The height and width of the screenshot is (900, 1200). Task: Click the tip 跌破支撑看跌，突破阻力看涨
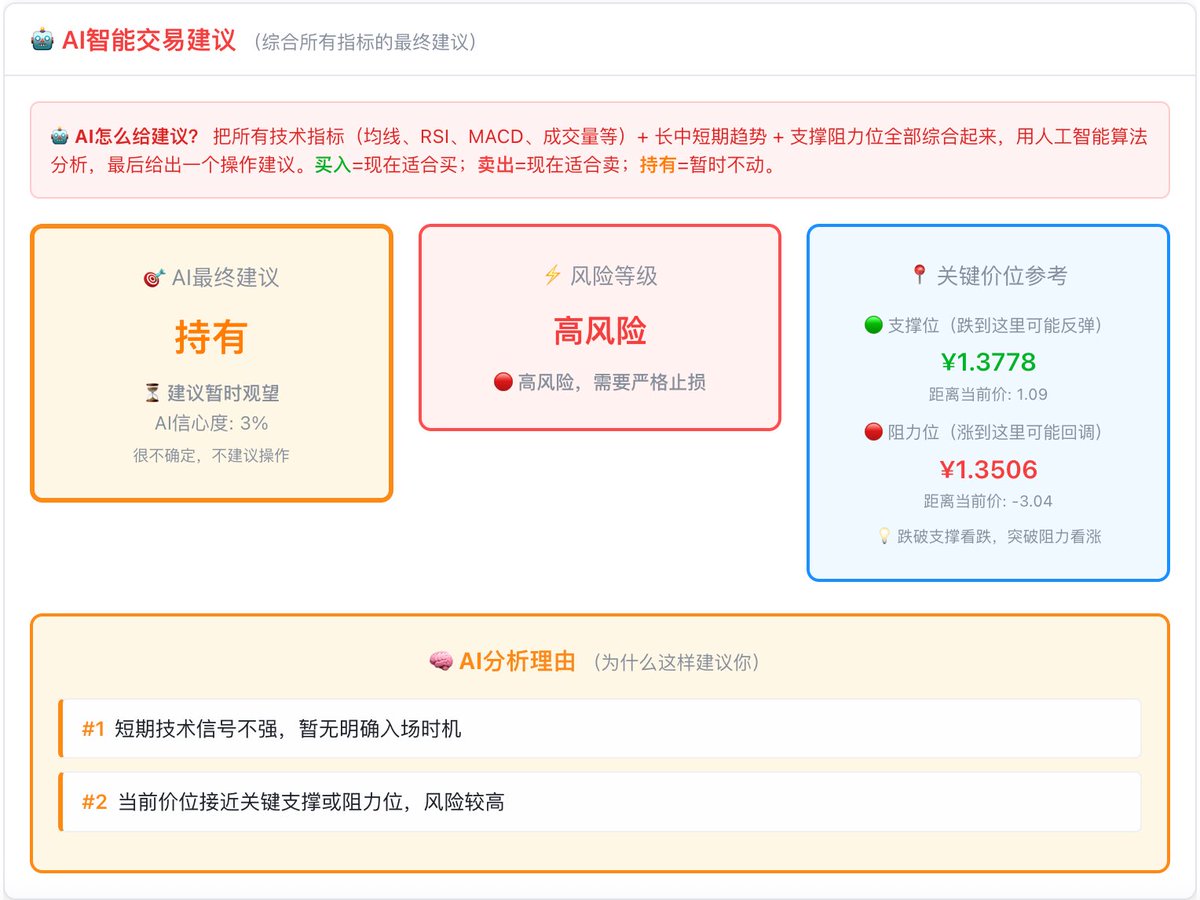tap(999, 536)
